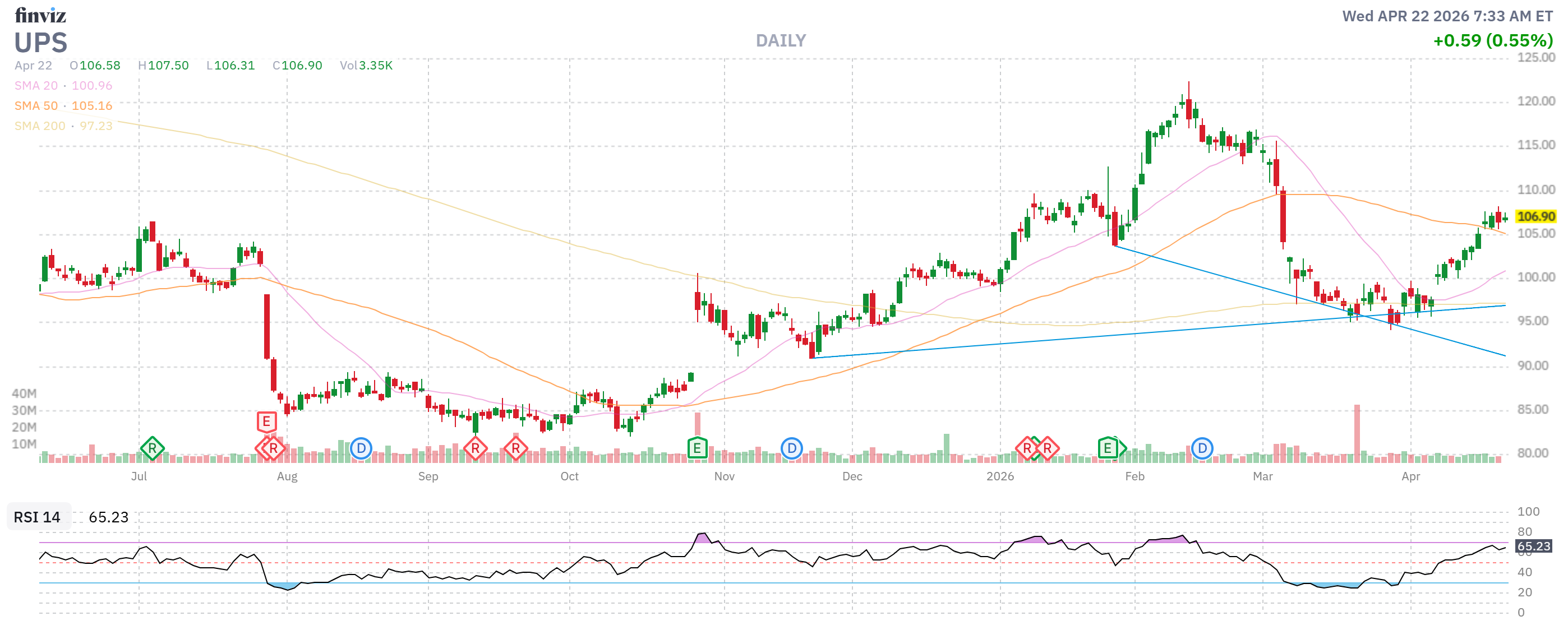Select the SMA 50 indicator label

click(x=36, y=106)
